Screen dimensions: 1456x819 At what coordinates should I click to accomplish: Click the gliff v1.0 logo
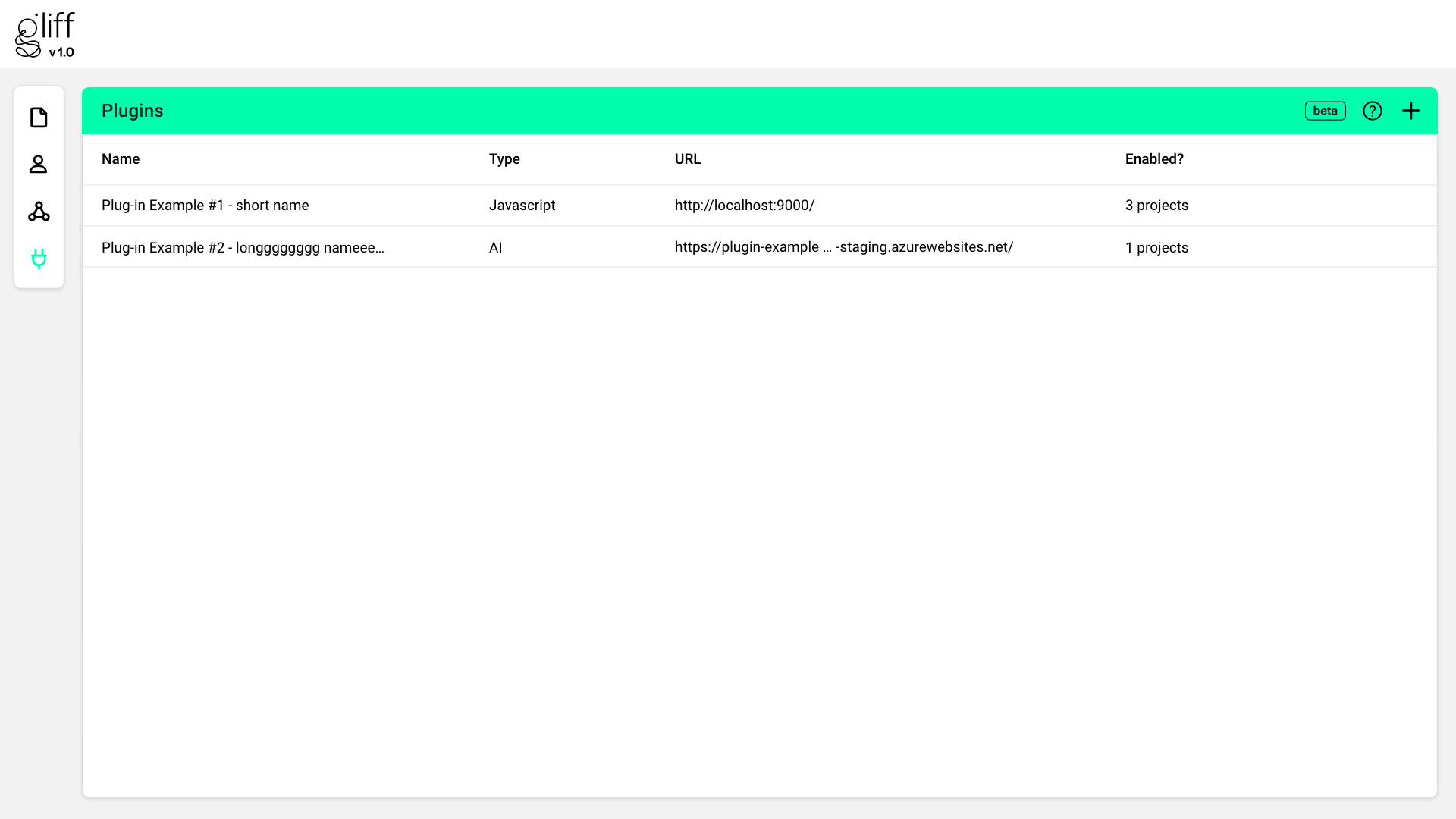click(x=45, y=35)
